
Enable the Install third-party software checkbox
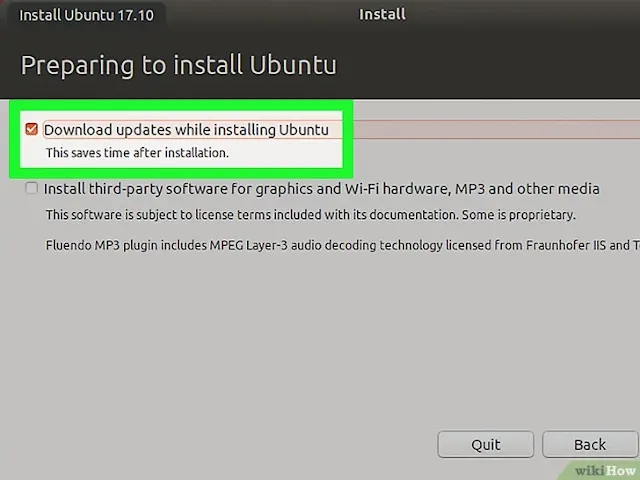(x=31, y=188)
